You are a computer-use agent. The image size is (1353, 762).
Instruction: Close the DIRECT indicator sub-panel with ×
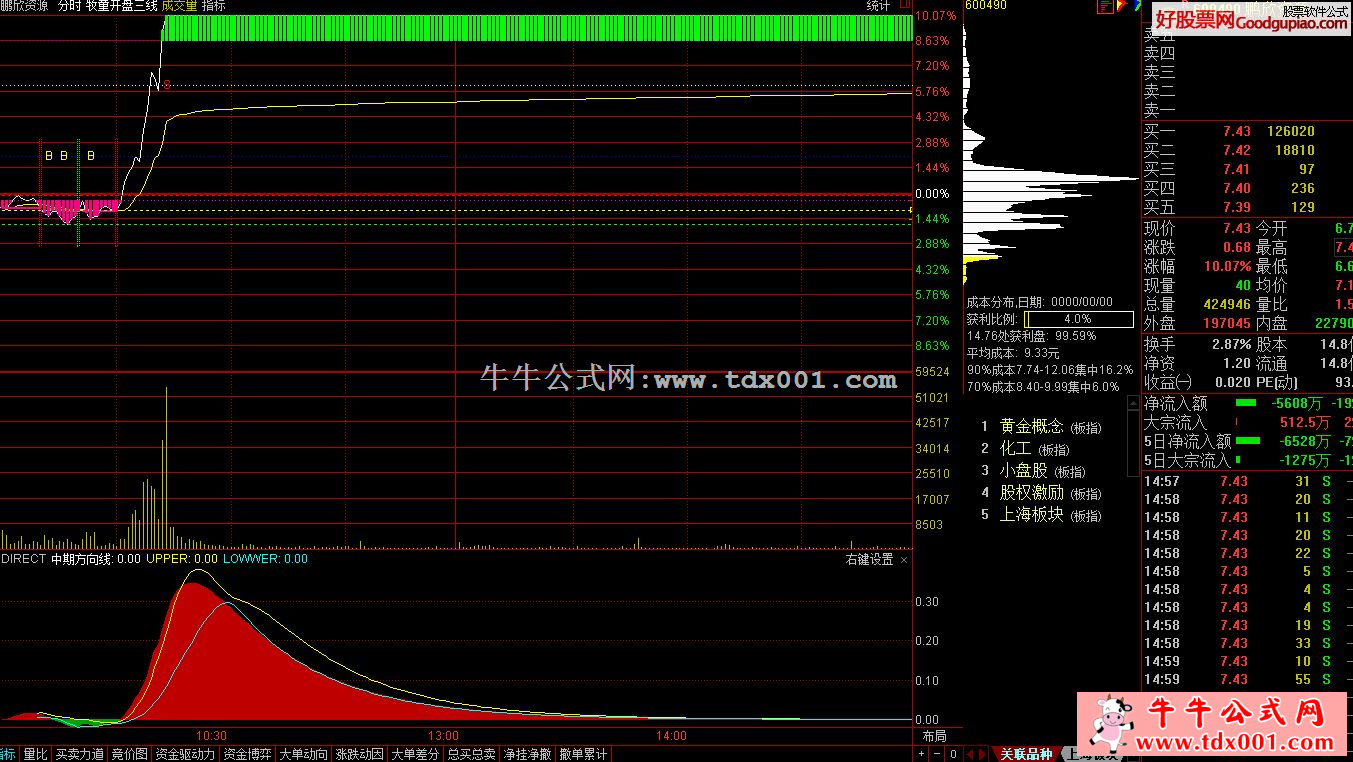pyautogui.click(x=904, y=559)
